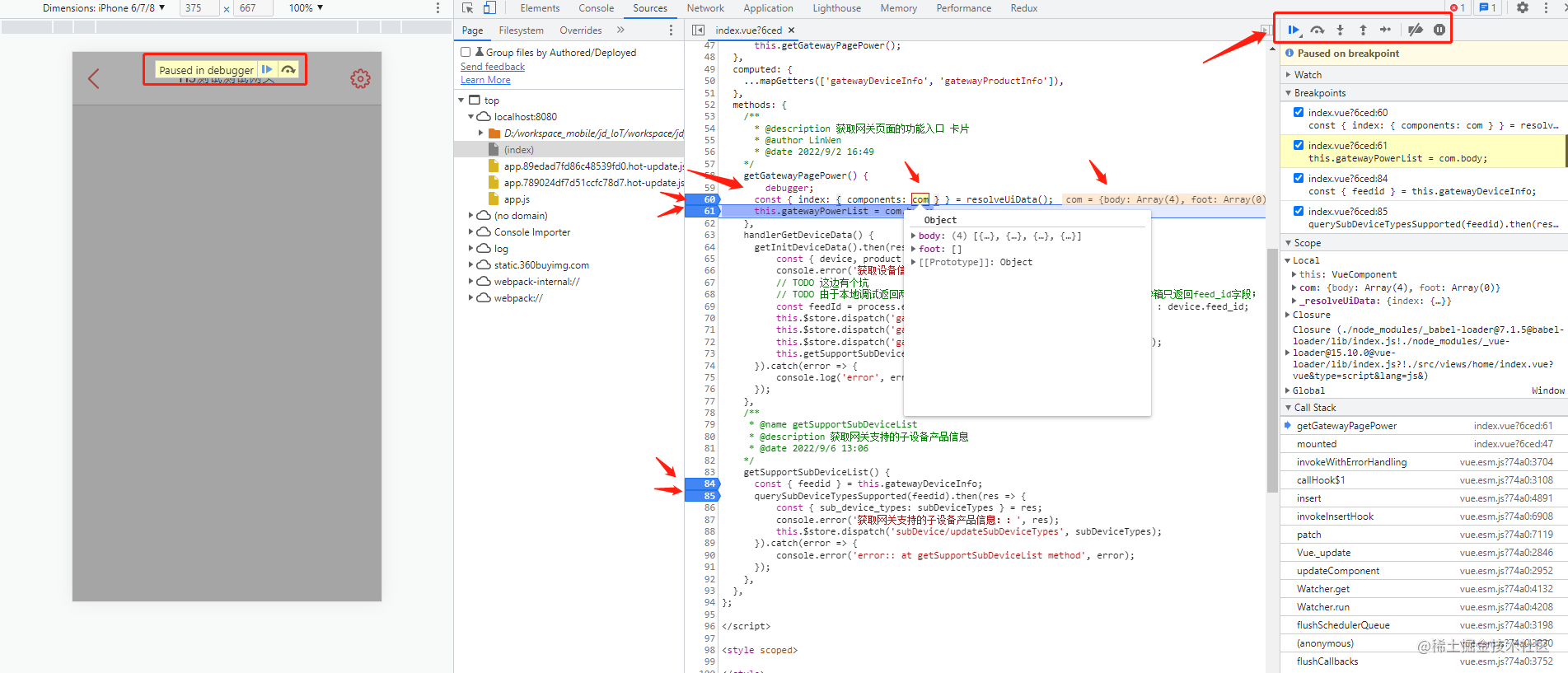Select the Overrides navigator tab

581,30
